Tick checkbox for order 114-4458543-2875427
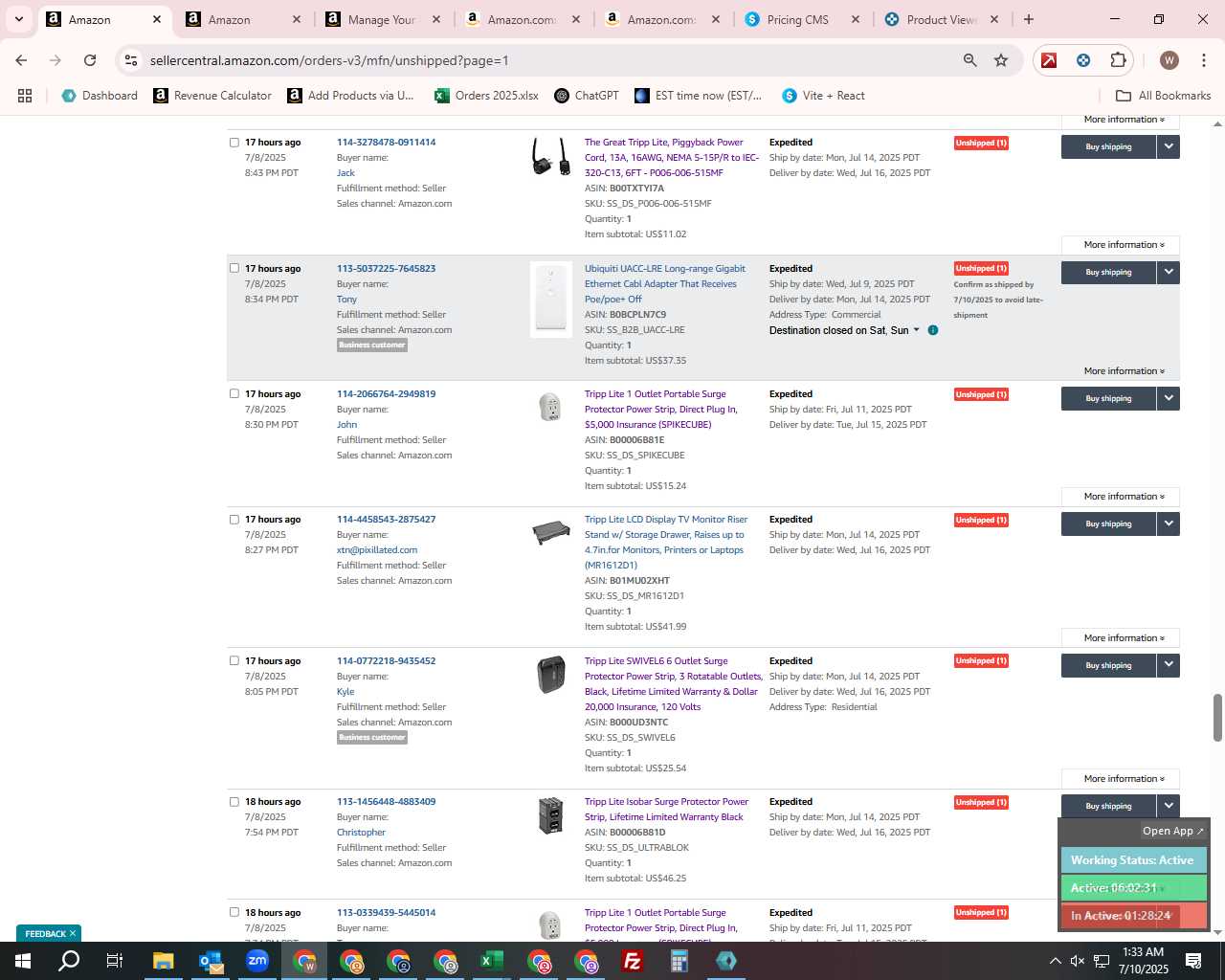 pyautogui.click(x=234, y=520)
